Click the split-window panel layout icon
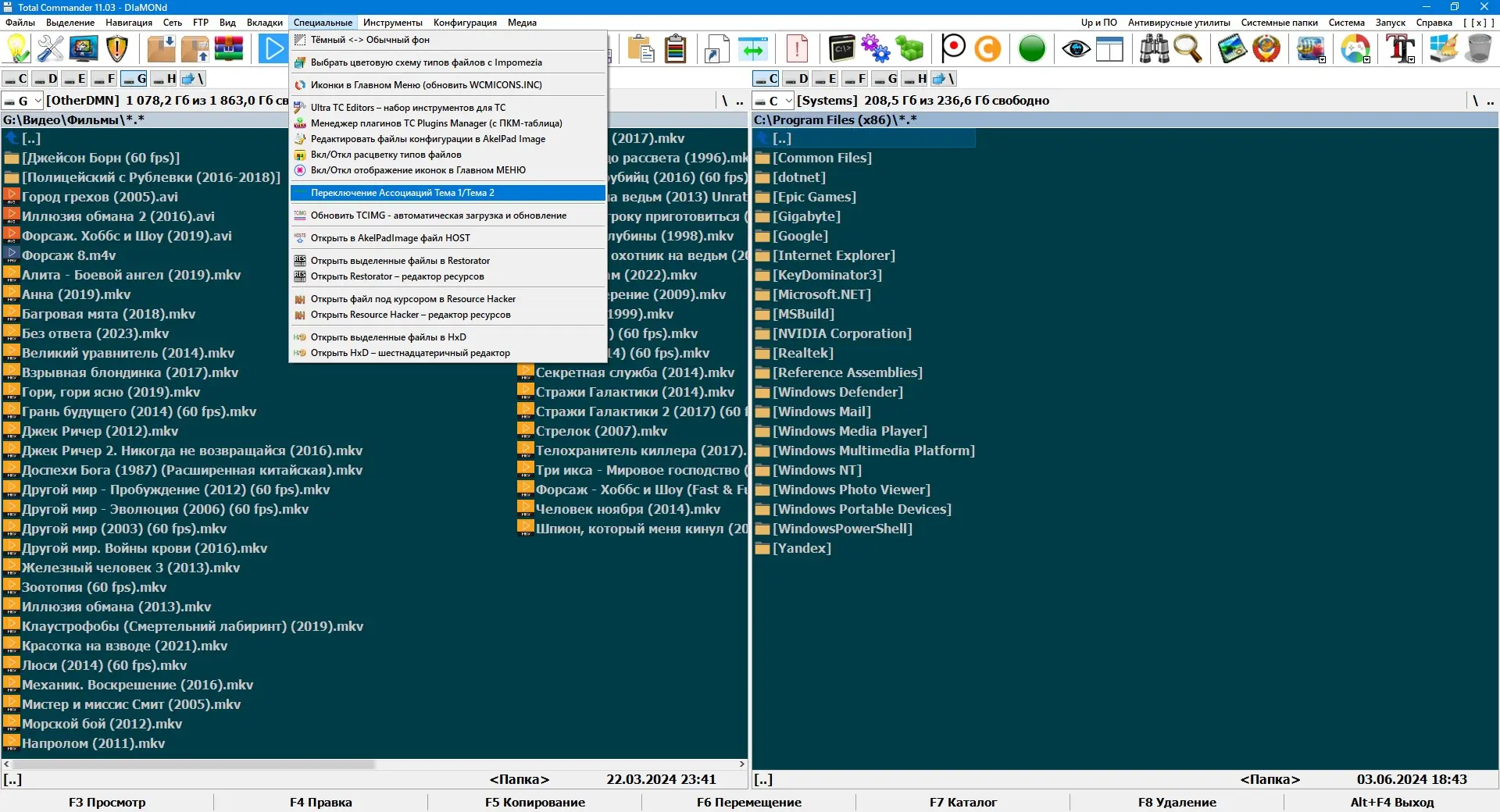 (x=1109, y=48)
